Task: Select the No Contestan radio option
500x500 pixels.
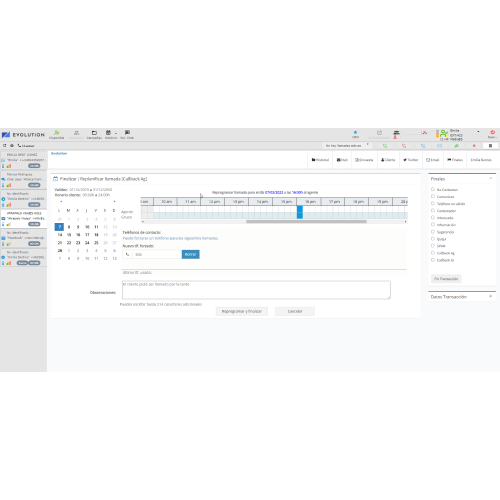Action: [433, 189]
